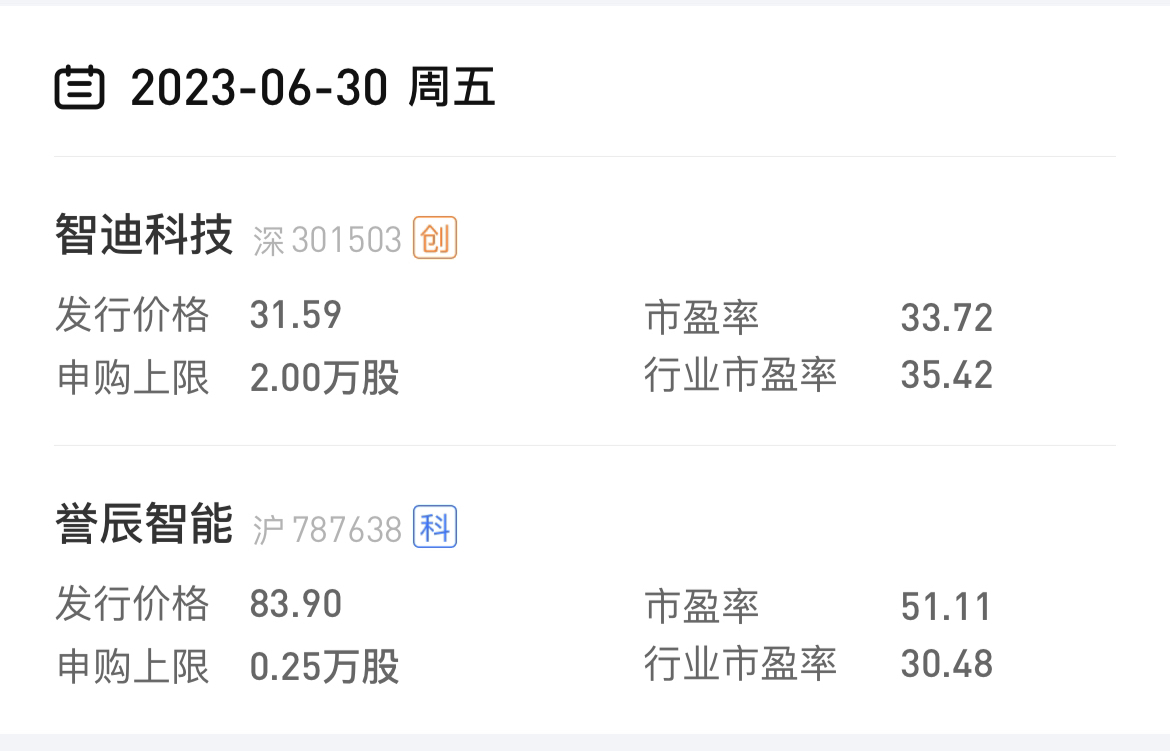
Task: Tap the calendar icon beside the date
Action: (79, 87)
